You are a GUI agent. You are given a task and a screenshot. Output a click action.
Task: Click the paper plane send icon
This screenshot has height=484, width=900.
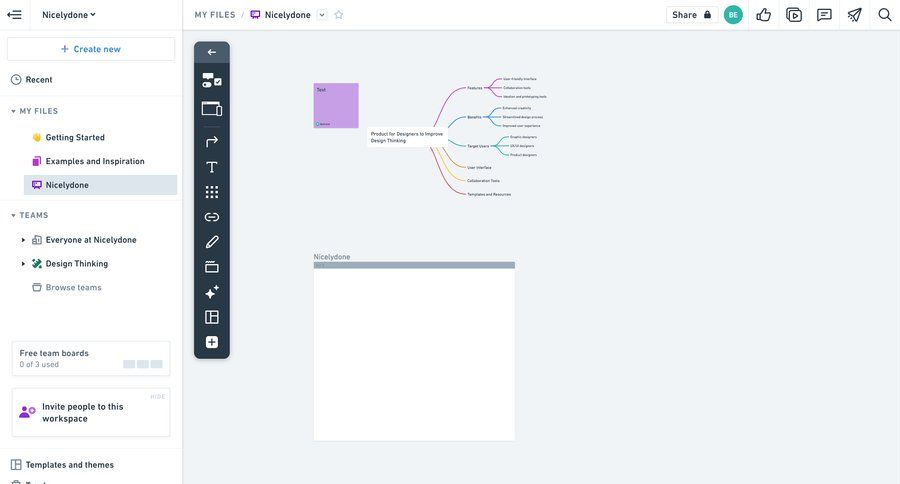(855, 15)
